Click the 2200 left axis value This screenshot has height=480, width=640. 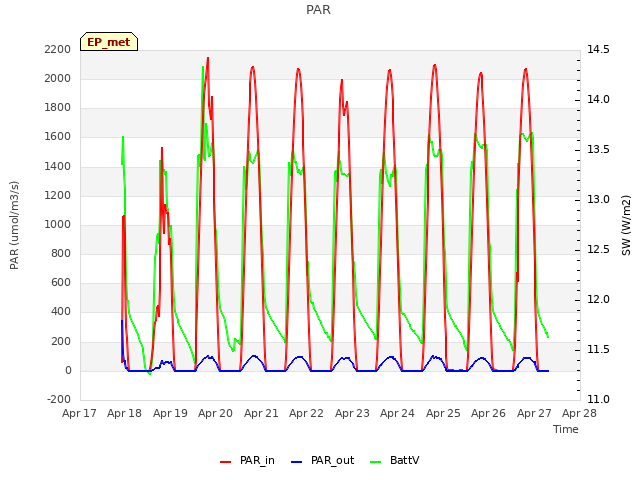[58, 49]
